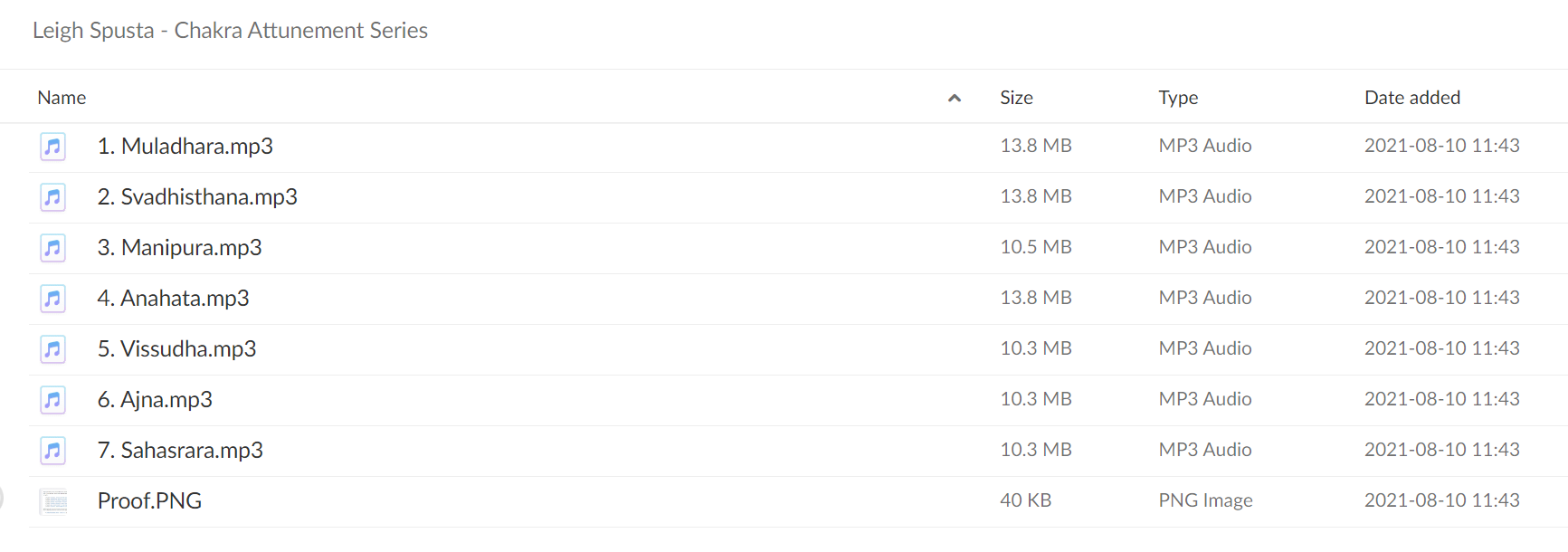Sort the list by Type header

(1178, 98)
